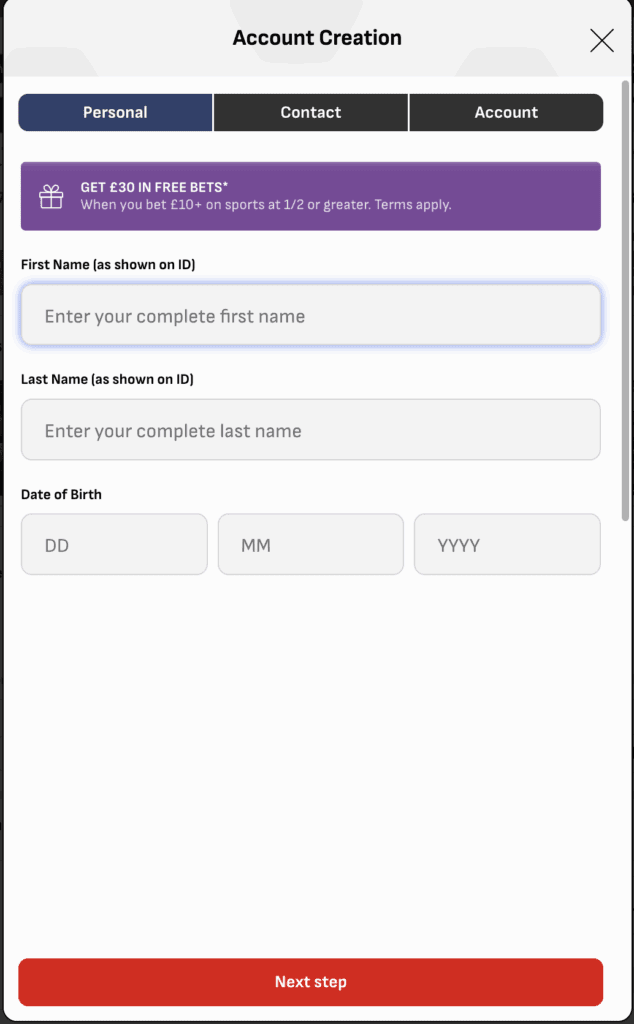Viewport: 634px width, 1024px height.
Task: Click the Date of Birth label
Action: 61,494
